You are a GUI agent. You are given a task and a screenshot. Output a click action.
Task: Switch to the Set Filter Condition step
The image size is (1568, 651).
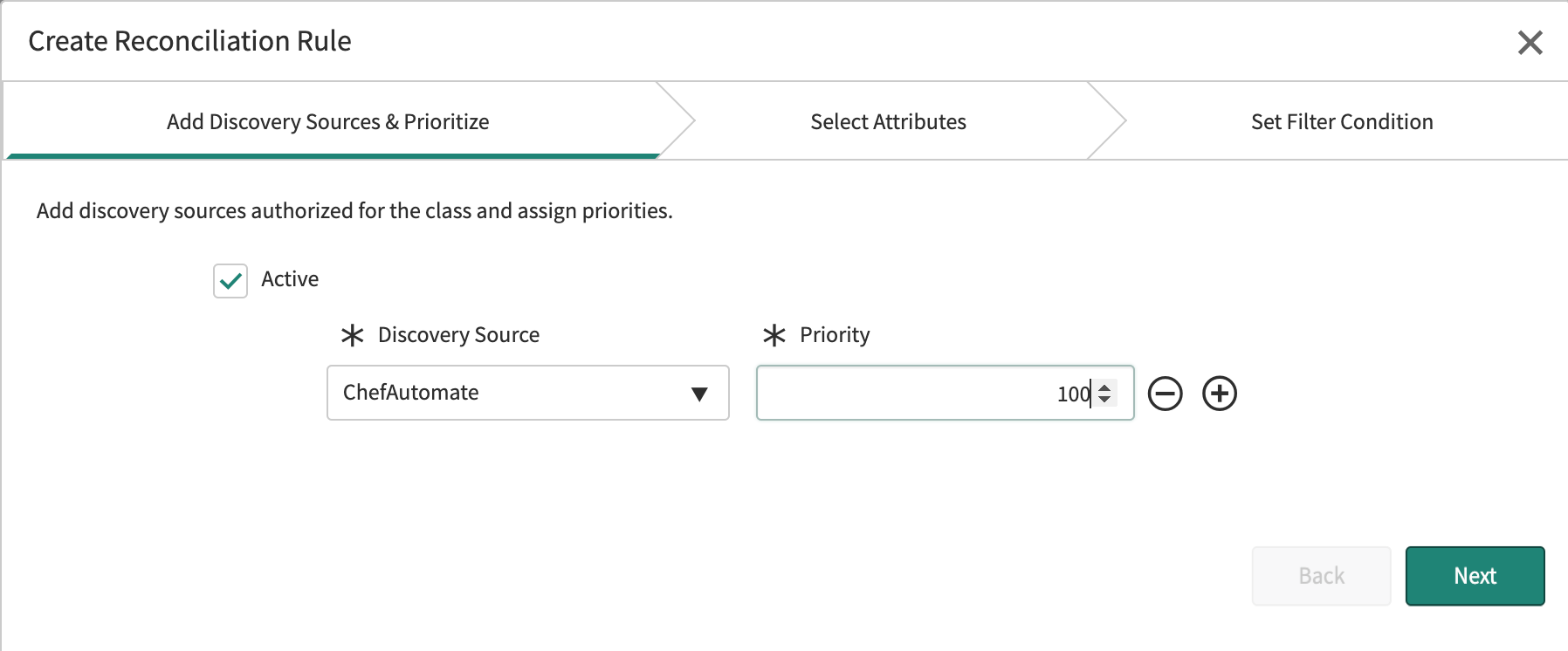click(x=1341, y=122)
